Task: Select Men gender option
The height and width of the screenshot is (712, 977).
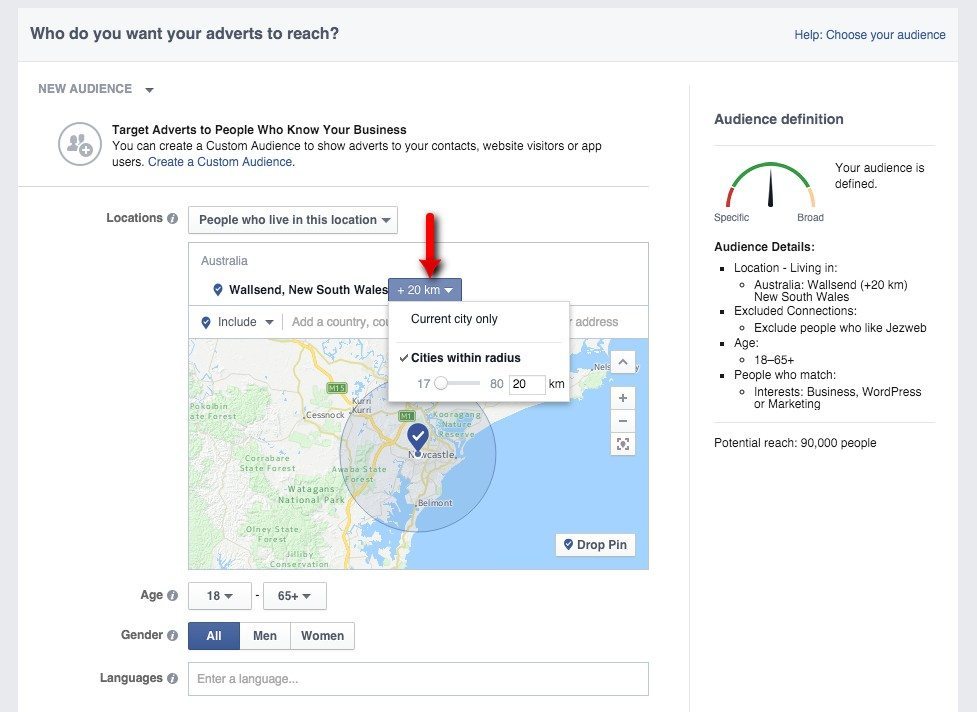Action: pos(265,636)
